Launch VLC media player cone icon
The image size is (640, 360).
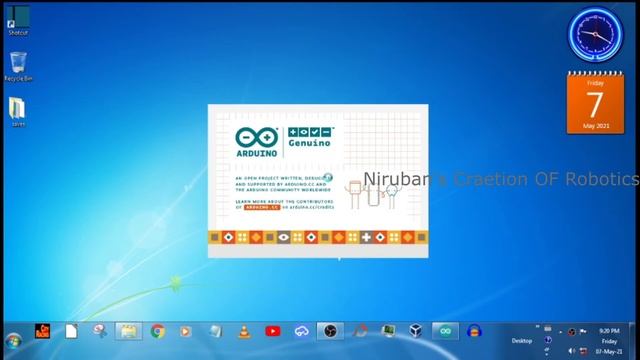coord(244,331)
